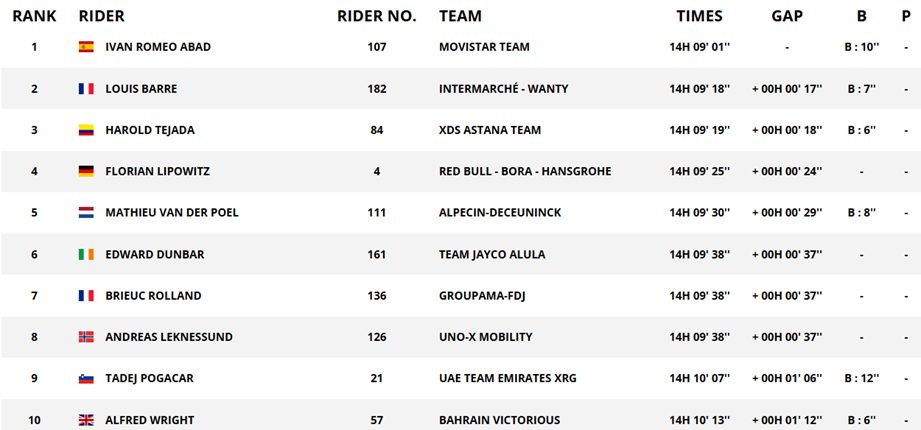This screenshot has height=430, width=921.
Task: Click the German flag next to Florian Lipowitz
Action: click(86, 172)
